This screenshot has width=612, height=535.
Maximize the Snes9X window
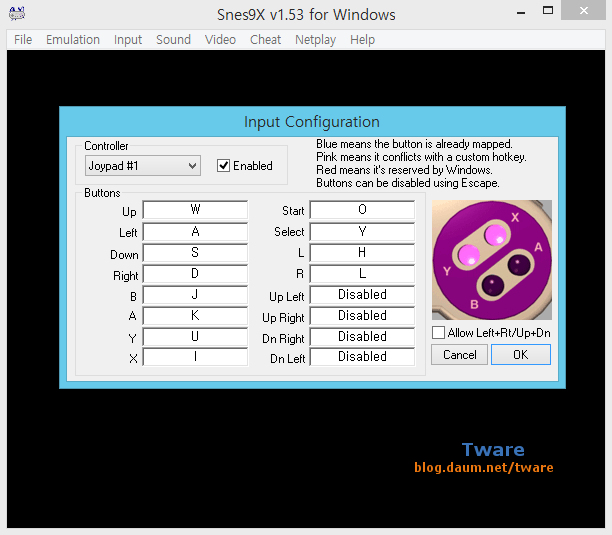(x=548, y=11)
